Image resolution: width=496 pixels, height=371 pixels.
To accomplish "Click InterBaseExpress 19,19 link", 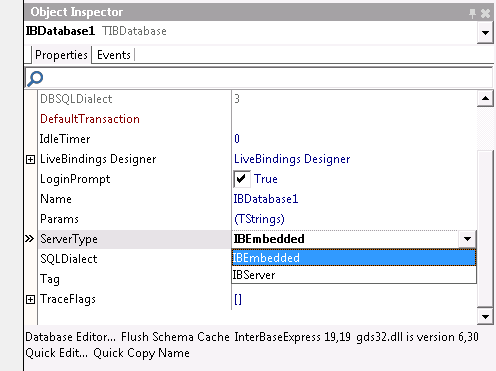I will click(x=292, y=337).
